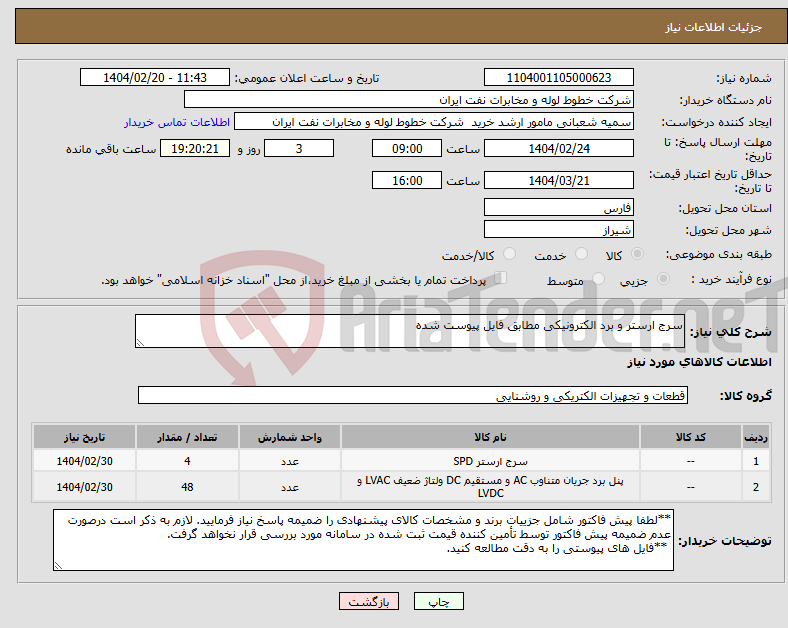Click the validity time field 16:00
788x628 pixels.
(407, 180)
